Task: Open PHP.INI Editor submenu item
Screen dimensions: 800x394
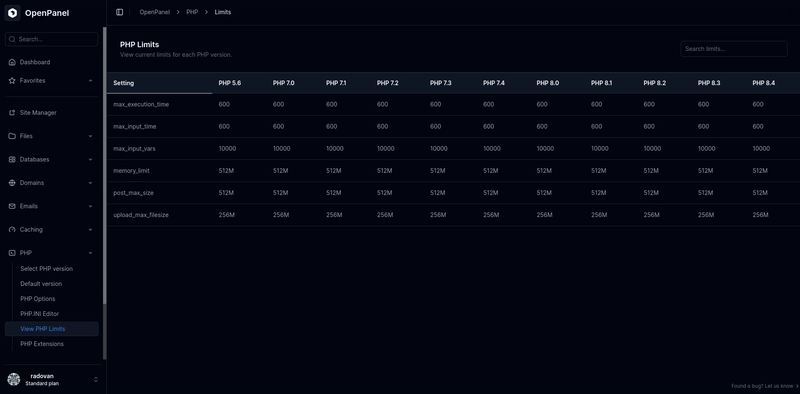Action: [x=40, y=314]
